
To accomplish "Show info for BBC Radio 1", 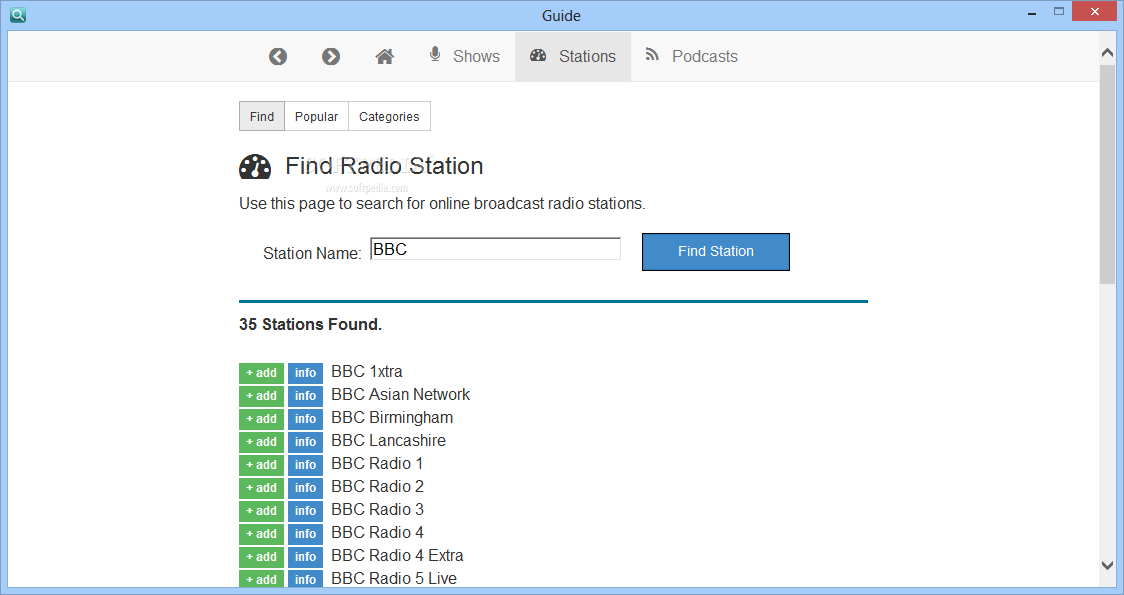I will click(x=305, y=465).
